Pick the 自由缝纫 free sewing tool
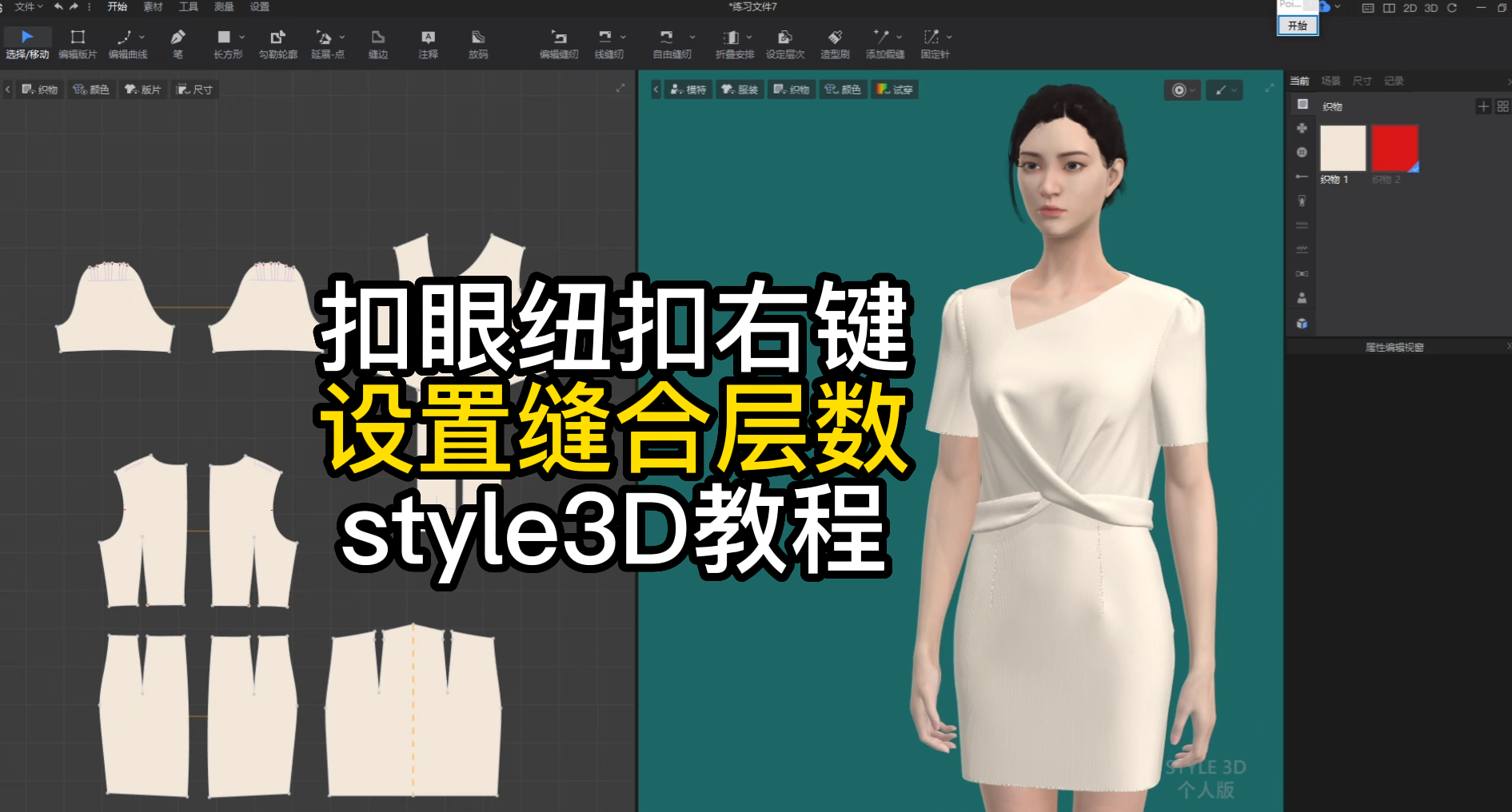 [672, 44]
